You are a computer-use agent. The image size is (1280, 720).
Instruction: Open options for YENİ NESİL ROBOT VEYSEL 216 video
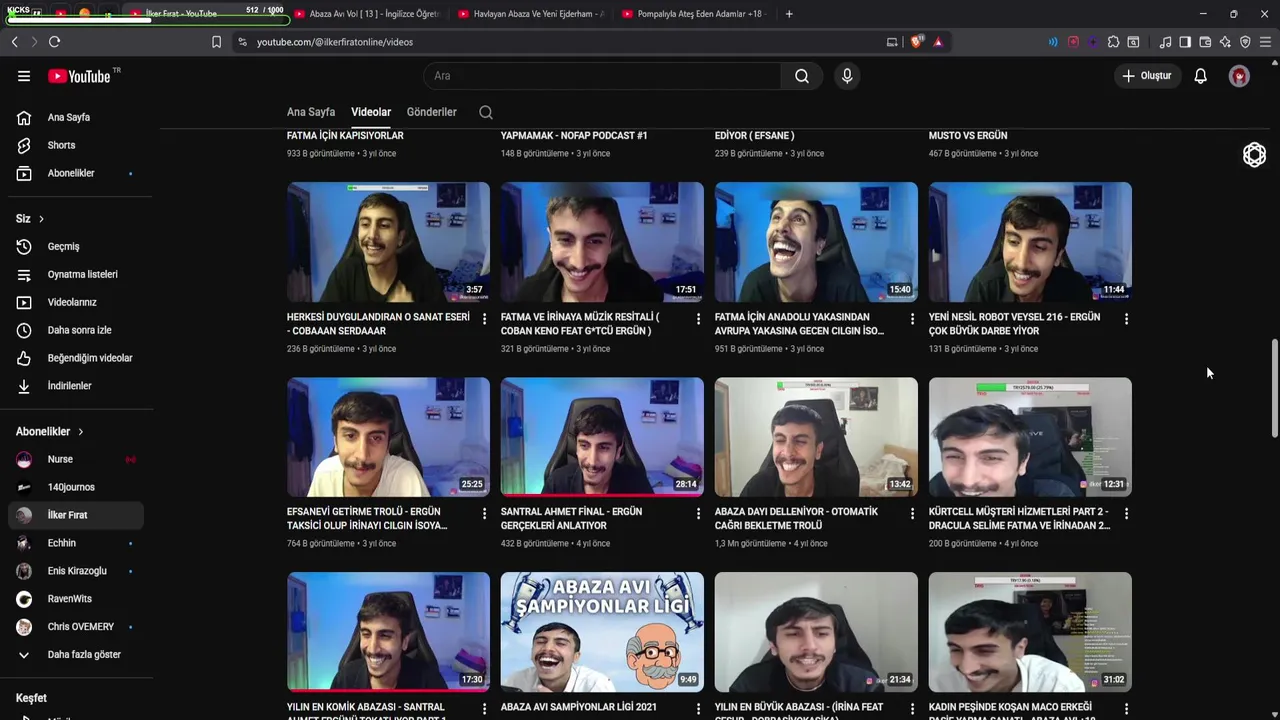(x=1126, y=319)
